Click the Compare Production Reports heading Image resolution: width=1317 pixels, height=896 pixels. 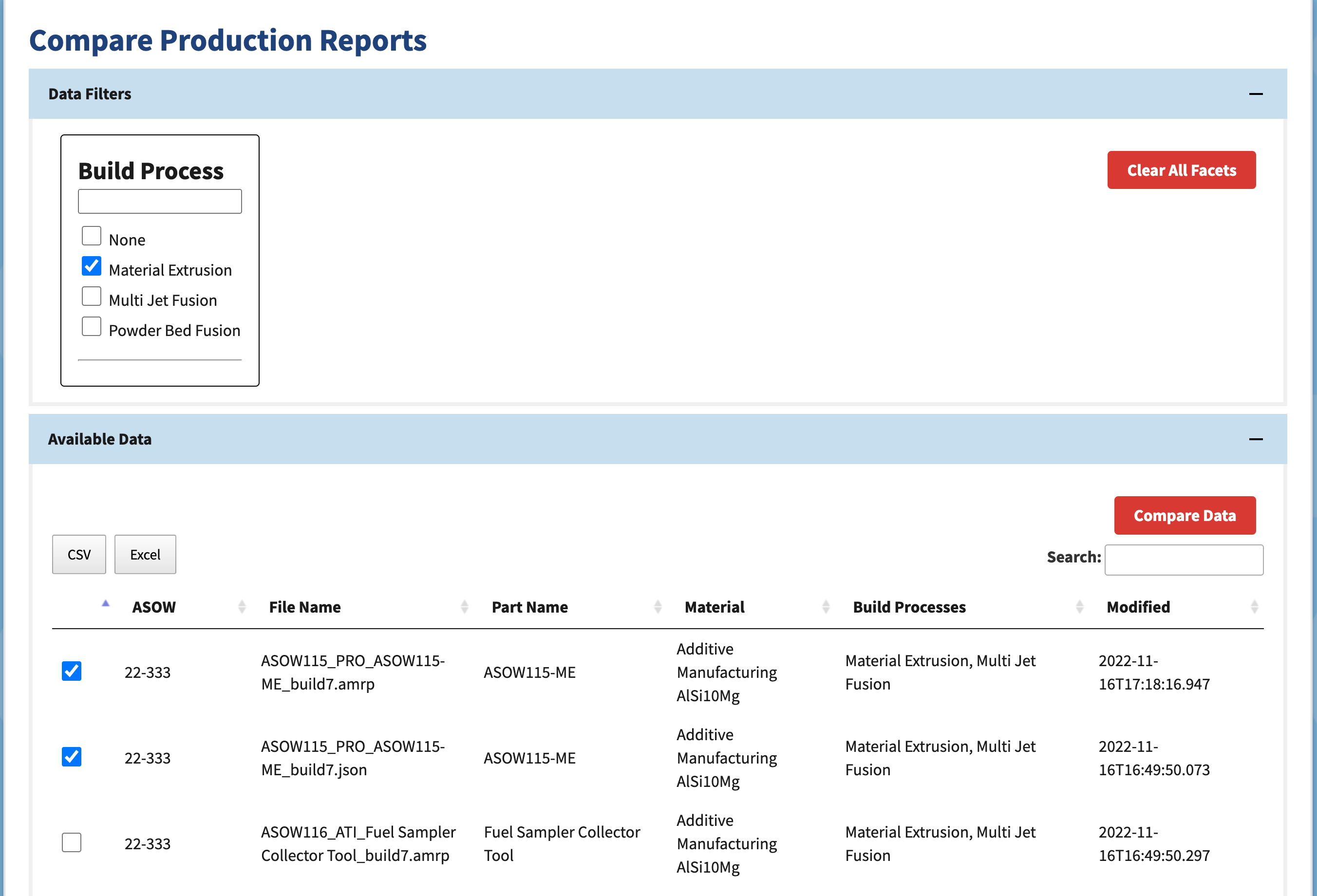(228, 40)
